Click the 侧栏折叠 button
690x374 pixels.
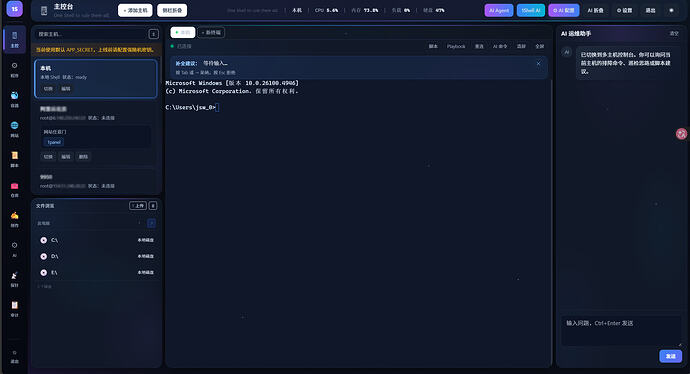click(x=172, y=10)
